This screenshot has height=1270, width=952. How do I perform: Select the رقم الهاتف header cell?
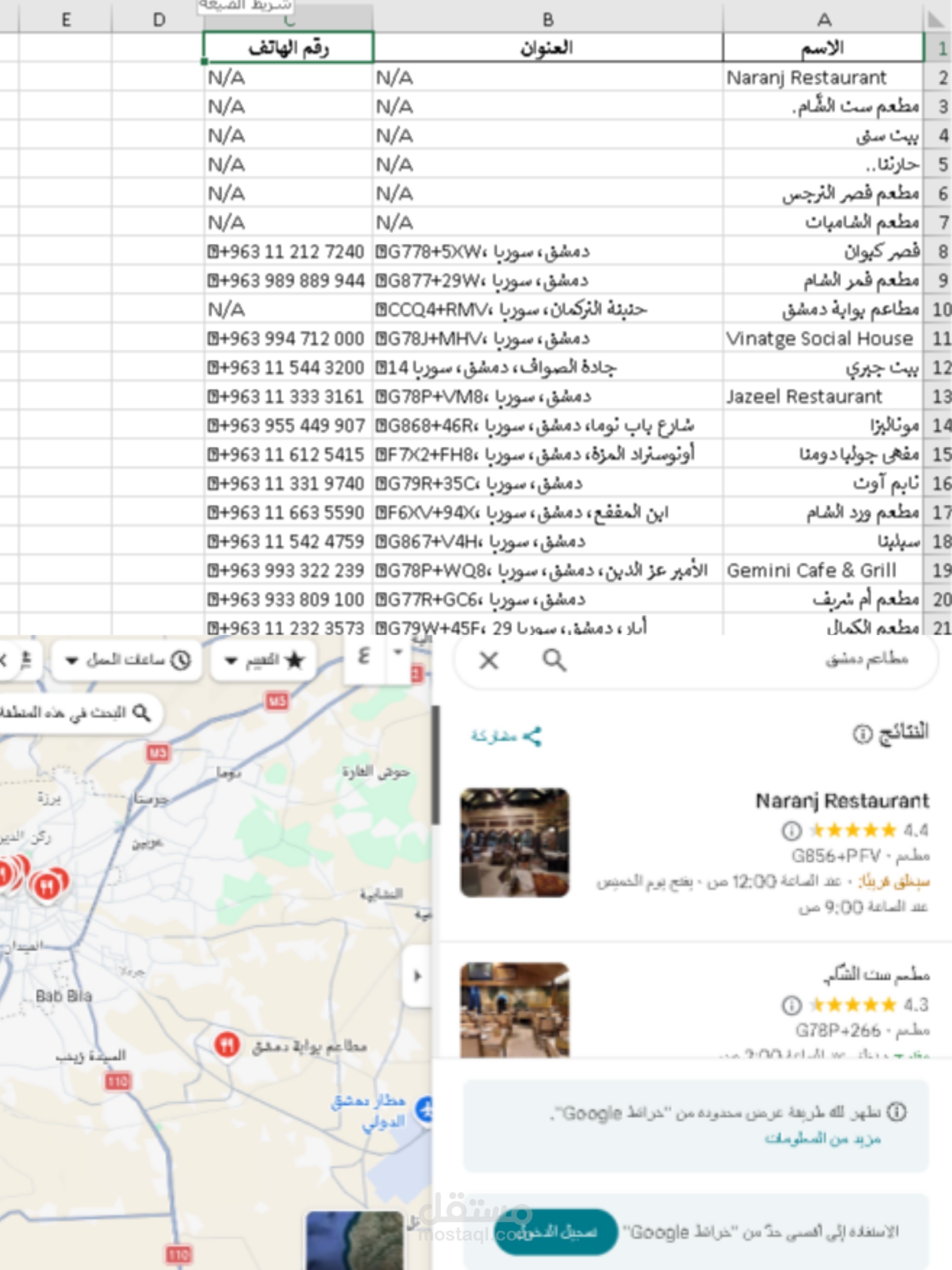(288, 48)
